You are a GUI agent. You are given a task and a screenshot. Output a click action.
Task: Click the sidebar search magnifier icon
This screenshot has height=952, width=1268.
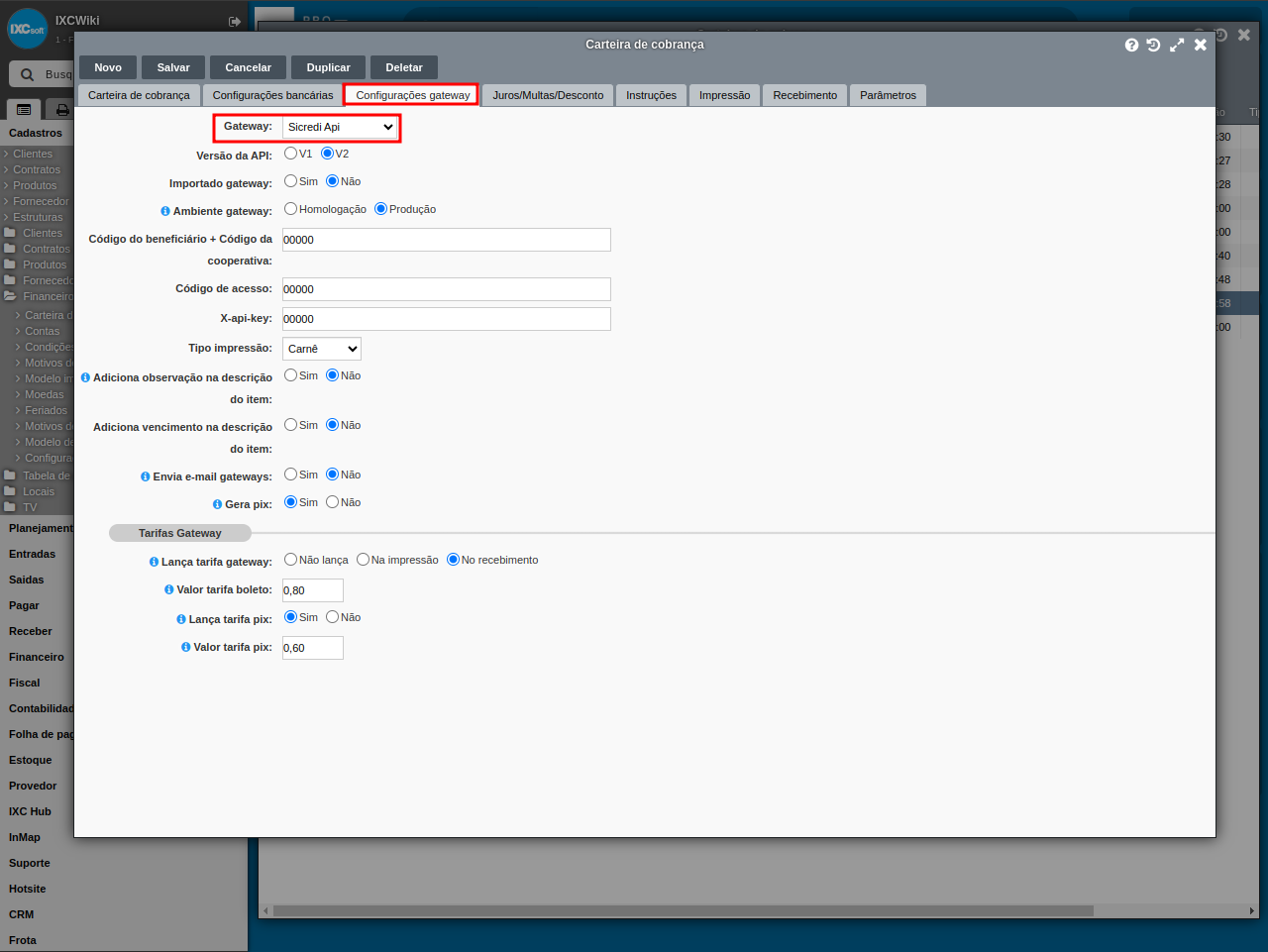point(27,74)
